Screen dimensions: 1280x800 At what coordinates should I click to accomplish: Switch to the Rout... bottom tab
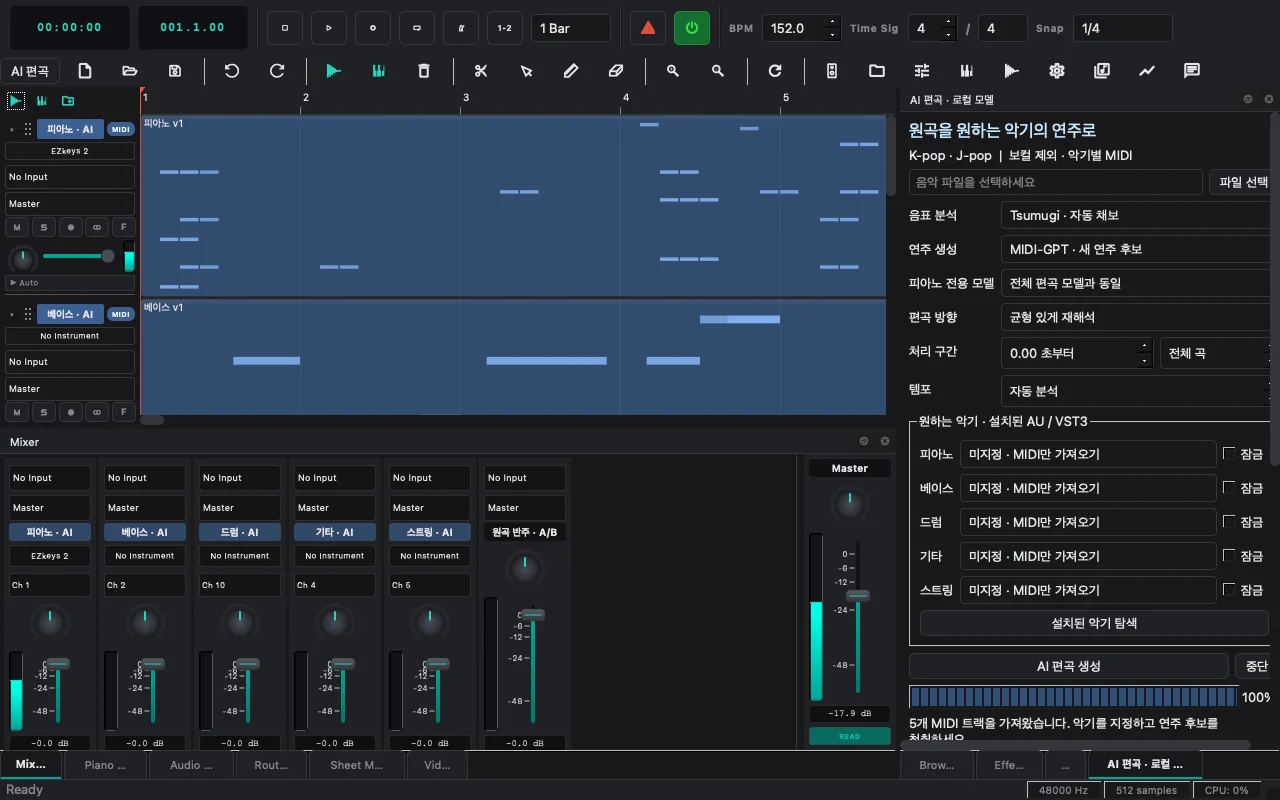click(x=271, y=765)
